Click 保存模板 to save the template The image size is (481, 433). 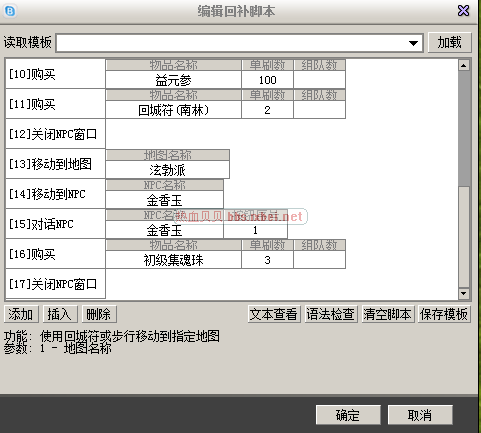[444, 314]
